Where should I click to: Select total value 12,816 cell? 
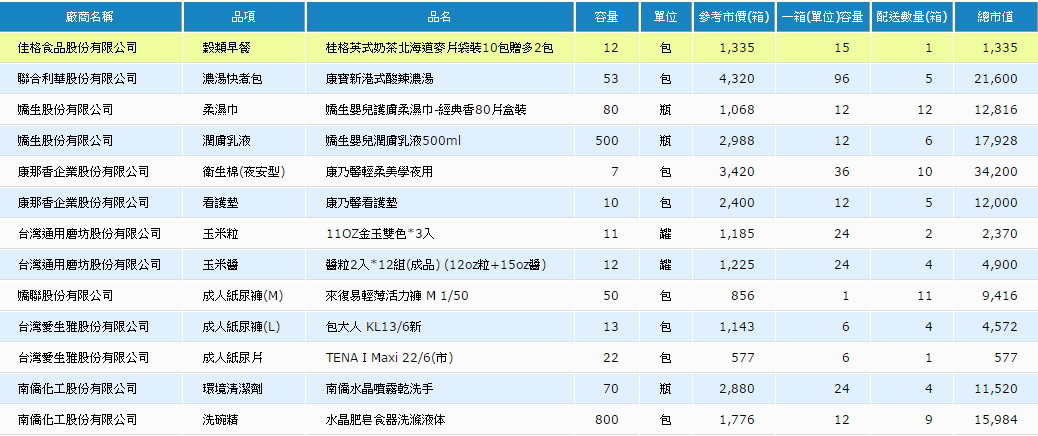(x=996, y=110)
